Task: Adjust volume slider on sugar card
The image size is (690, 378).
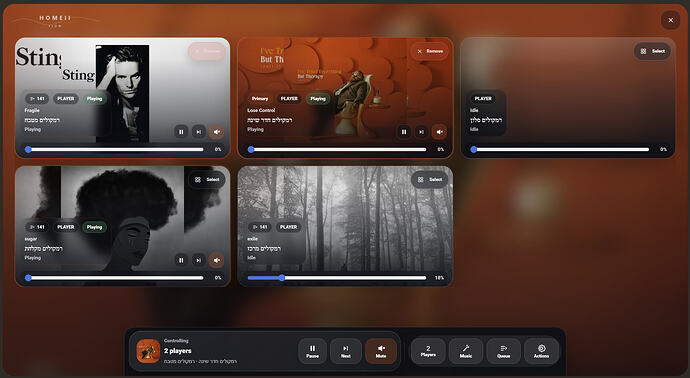Action: [x=115, y=278]
